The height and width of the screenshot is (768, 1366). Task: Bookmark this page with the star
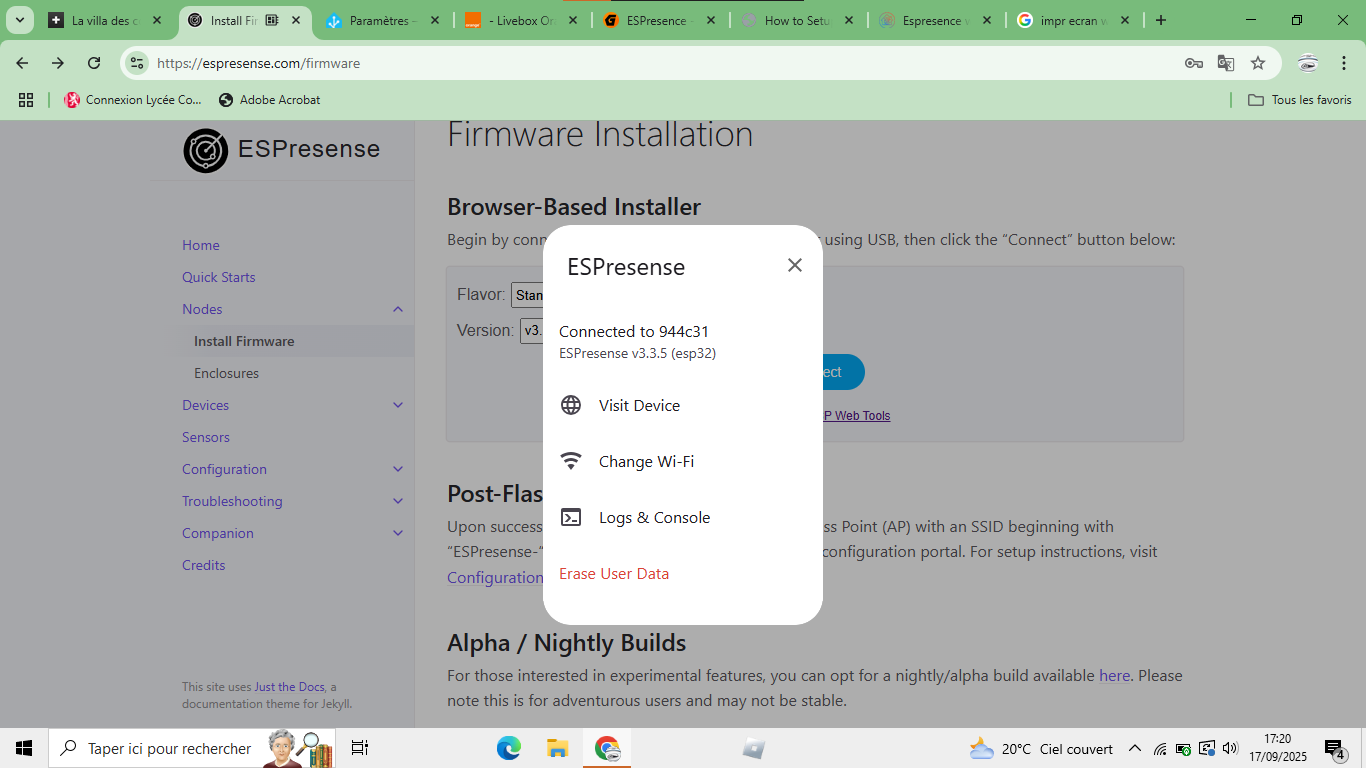pos(1258,63)
